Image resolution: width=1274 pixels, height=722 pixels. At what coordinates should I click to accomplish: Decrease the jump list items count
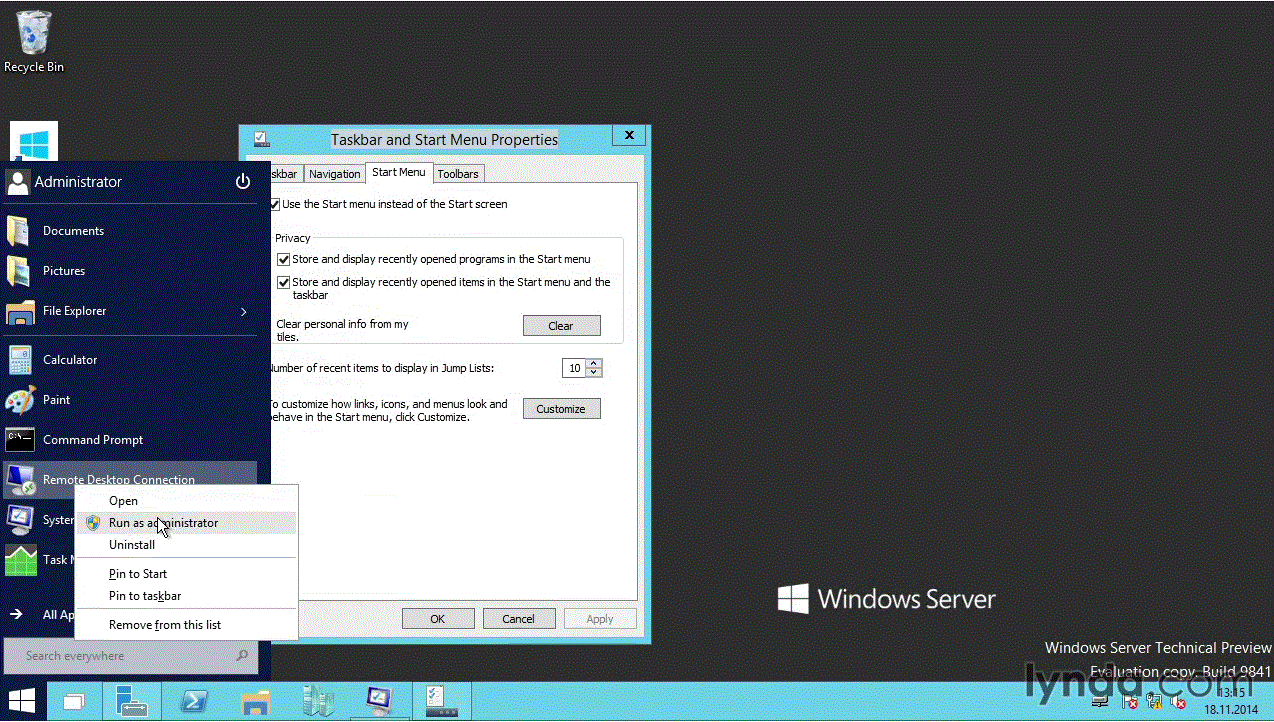tap(594, 373)
